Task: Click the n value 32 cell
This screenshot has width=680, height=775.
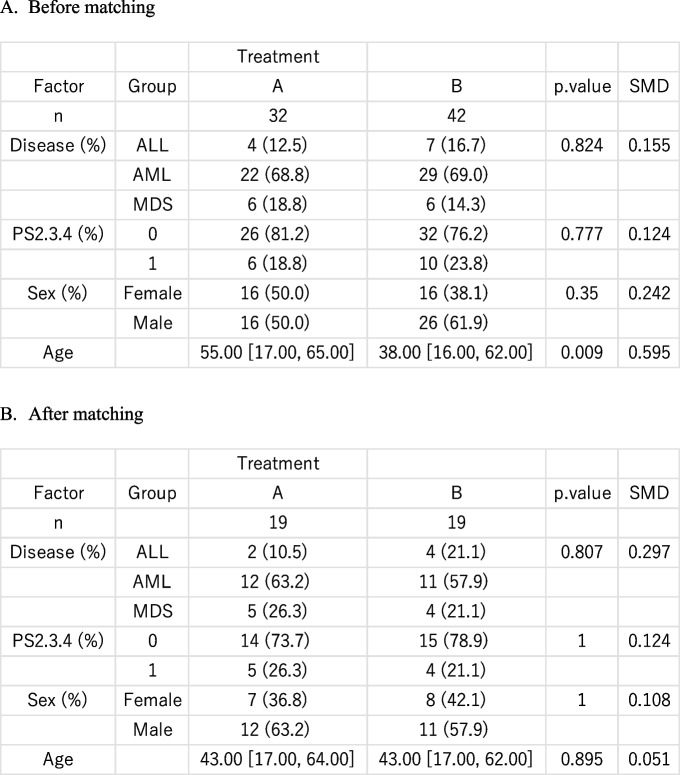Action: [x=278, y=116]
